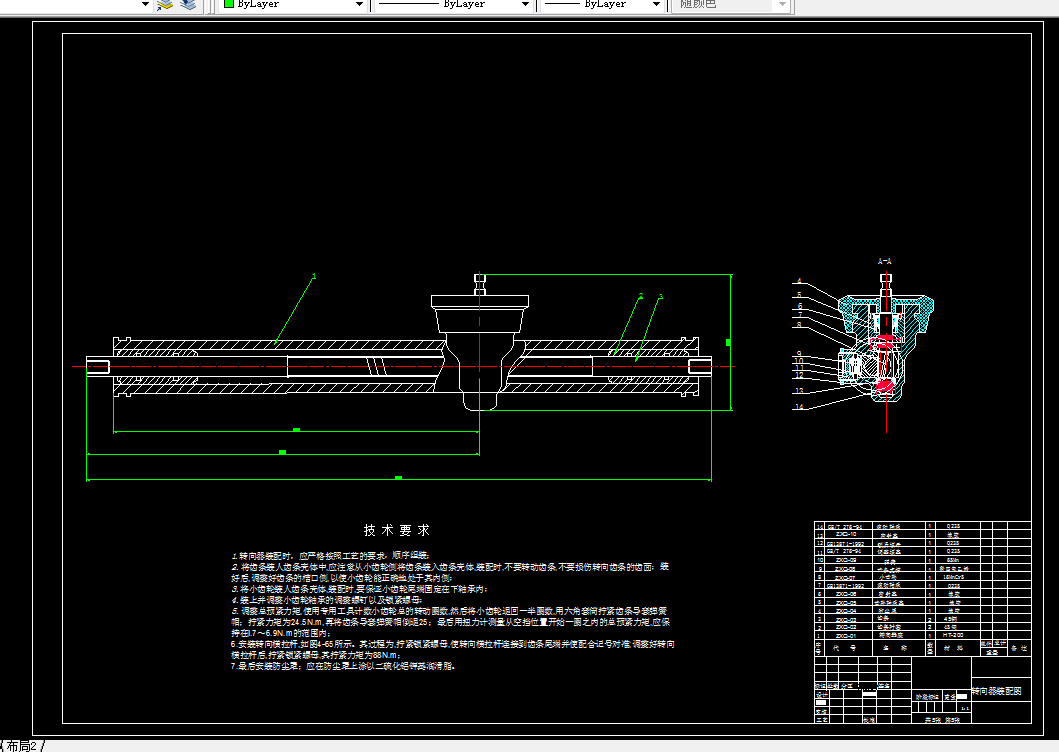Select part balloon number 2 on the drawing

pos(641,296)
